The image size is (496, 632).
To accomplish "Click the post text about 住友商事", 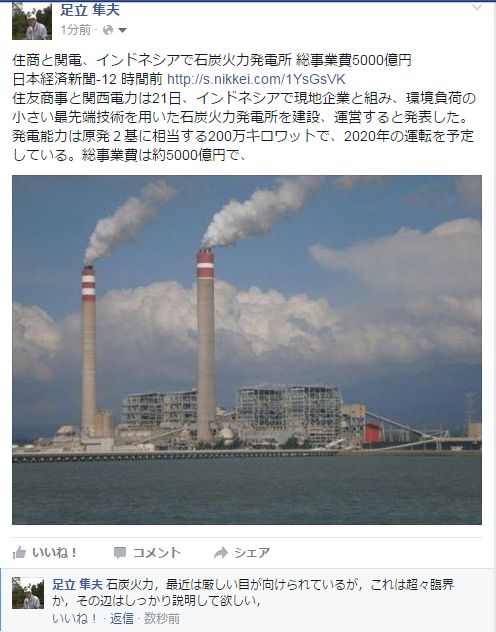I will (244, 127).
